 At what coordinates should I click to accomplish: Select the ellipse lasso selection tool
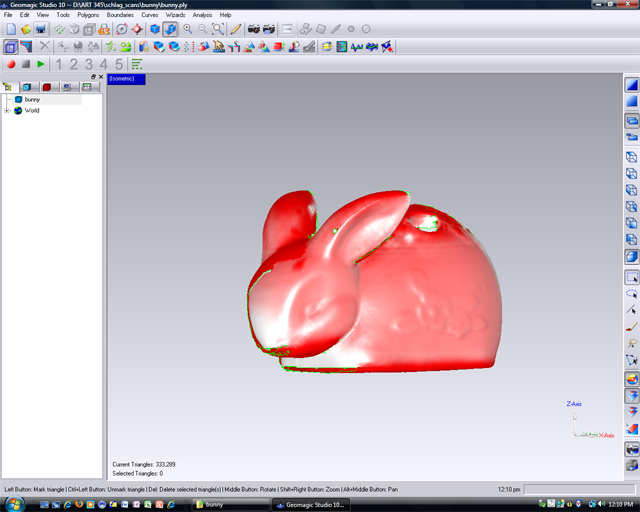632,294
